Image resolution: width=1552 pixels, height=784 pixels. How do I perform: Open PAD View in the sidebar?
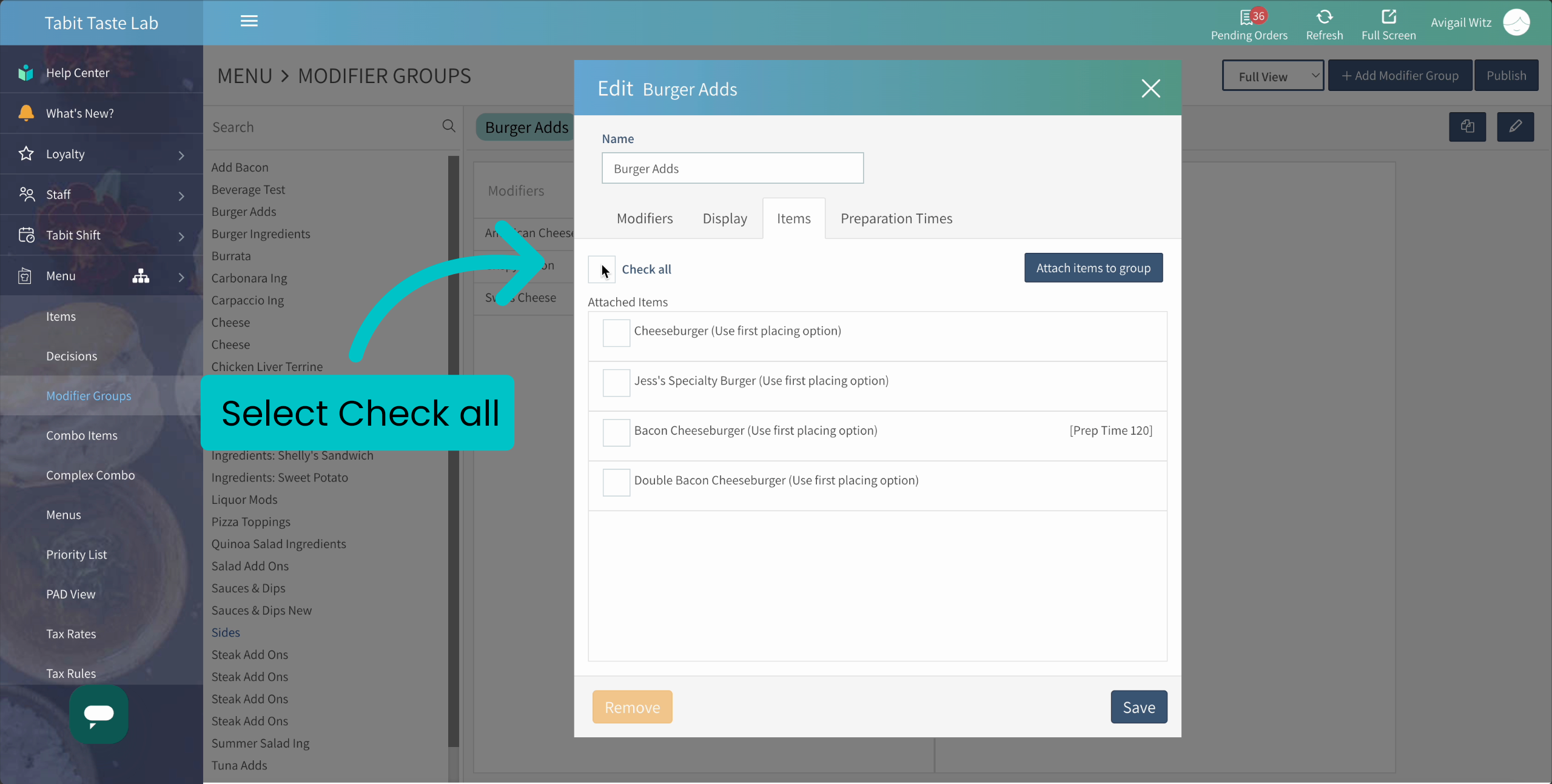point(70,594)
